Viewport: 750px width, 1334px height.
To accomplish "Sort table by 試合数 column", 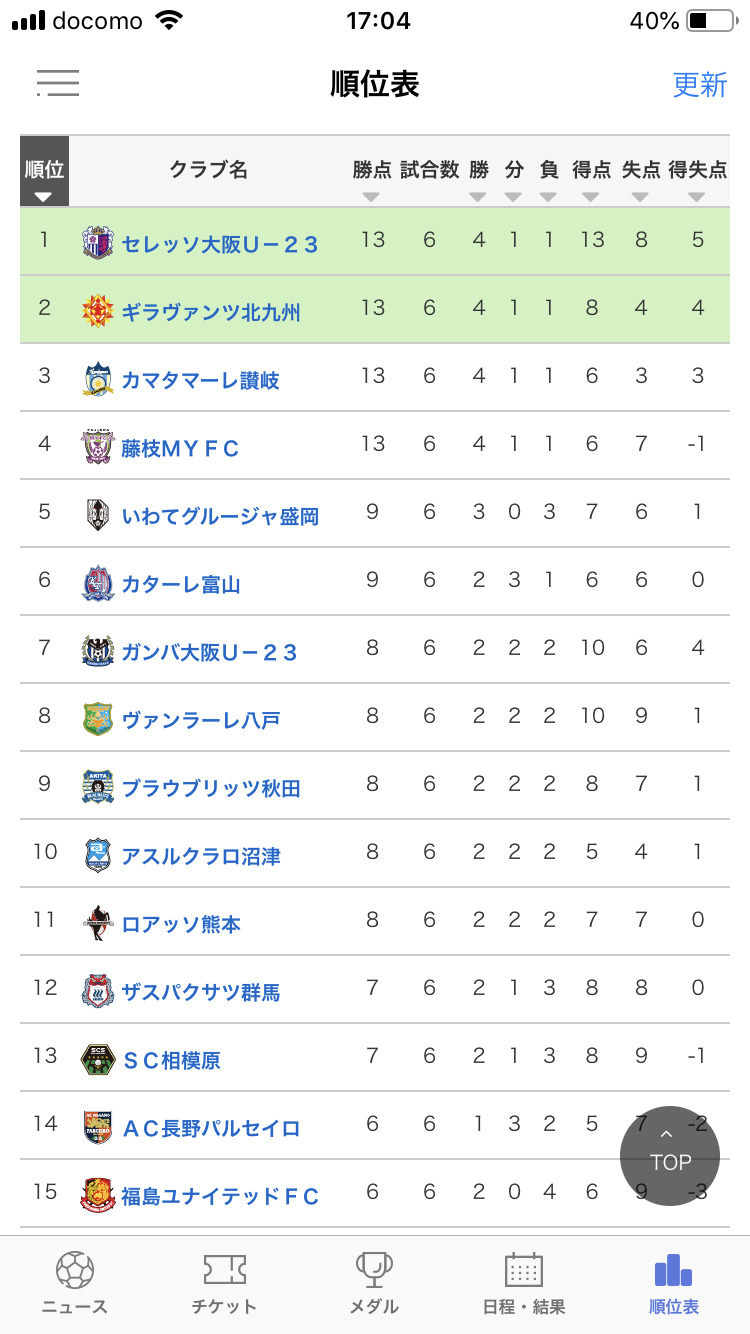I will (429, 172).
